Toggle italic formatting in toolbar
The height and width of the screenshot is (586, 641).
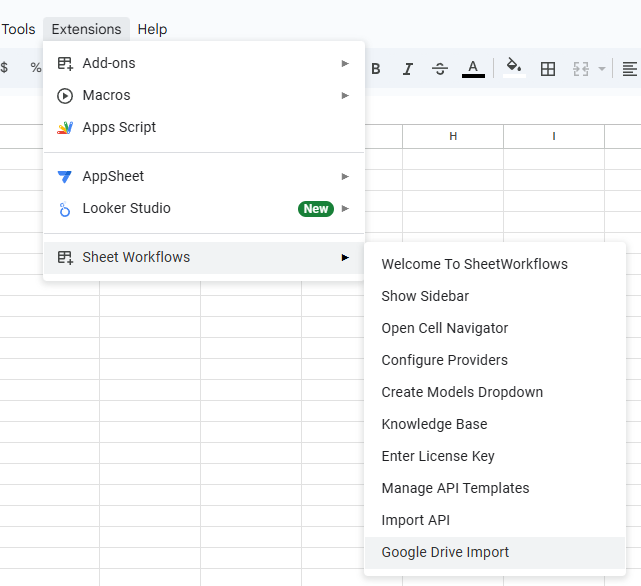pyautogui.click(x=408, y=69)
